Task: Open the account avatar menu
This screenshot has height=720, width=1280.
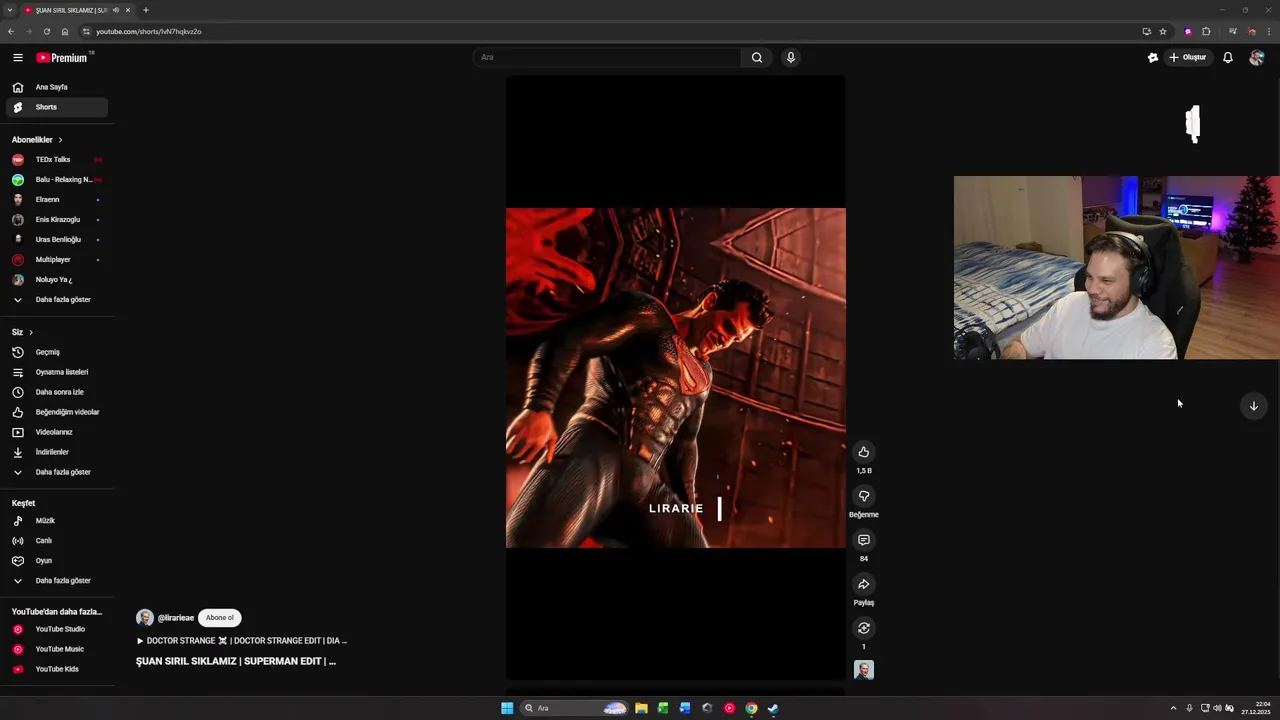Action: pyautogui.click(x=1256, y=57)
